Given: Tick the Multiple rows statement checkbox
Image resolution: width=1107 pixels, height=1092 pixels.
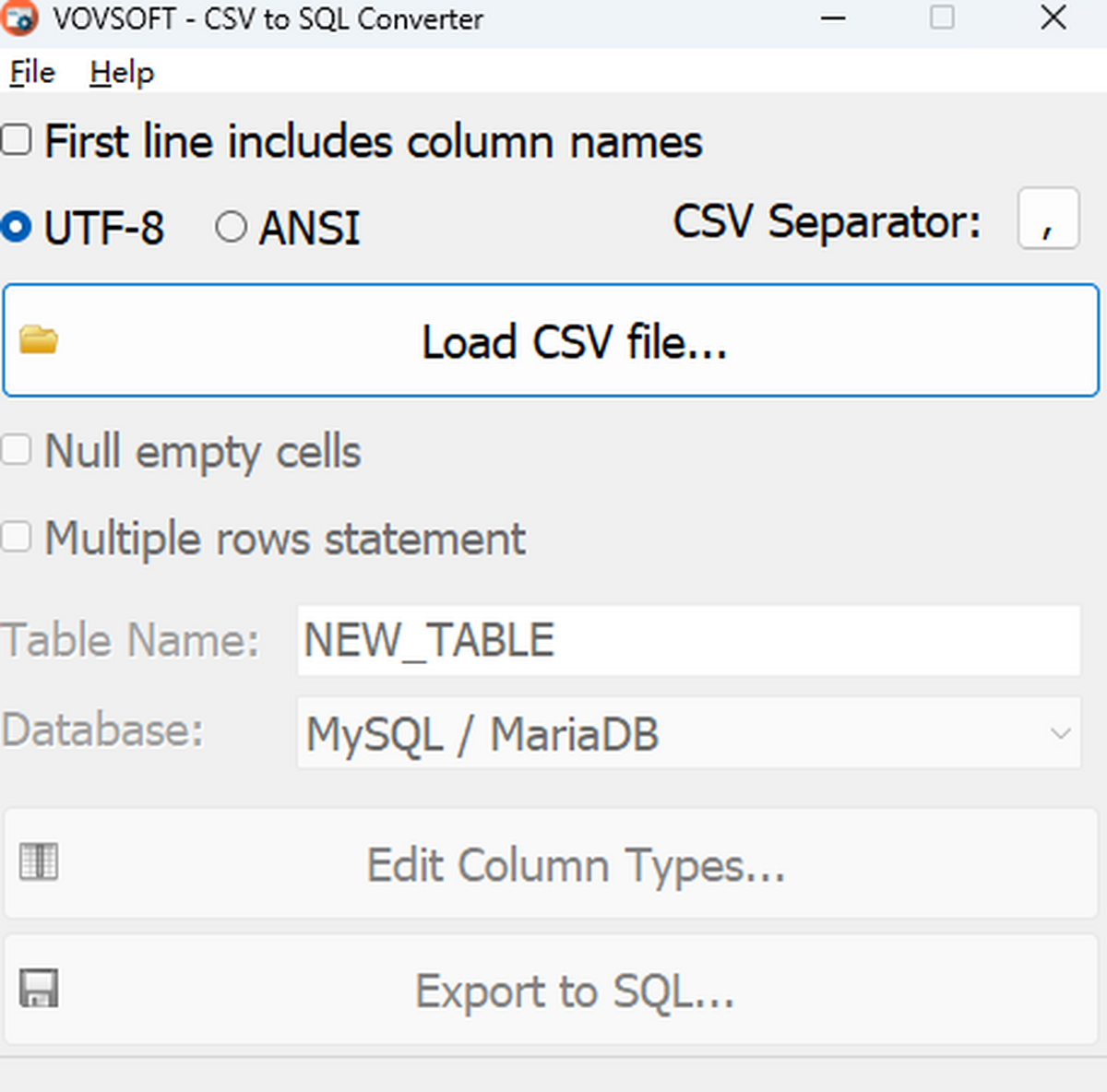Looking at the screenshot, I should pyautogui.click(x=16, y=537).
